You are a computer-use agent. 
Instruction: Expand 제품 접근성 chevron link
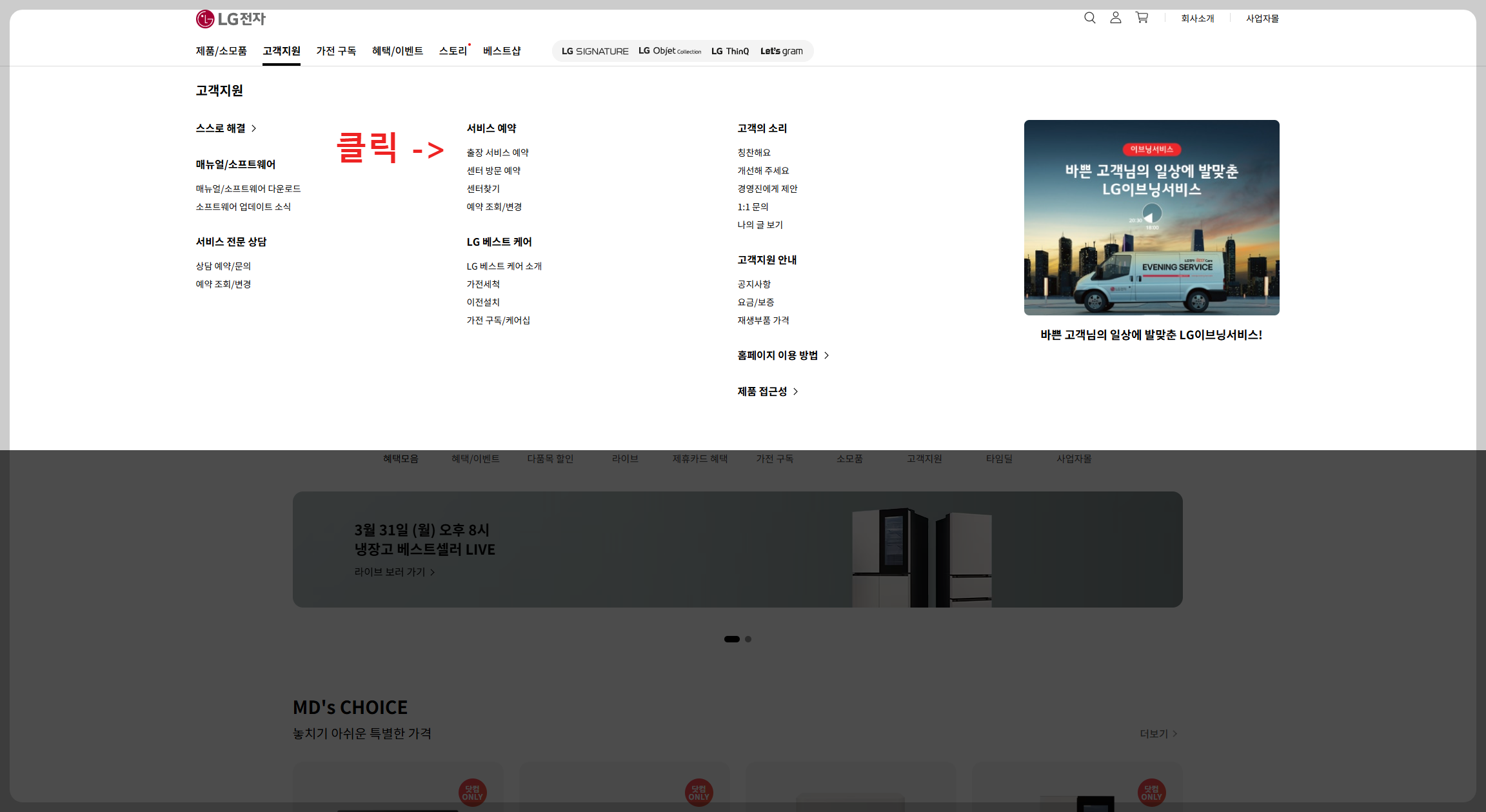[x=768, y=391]
